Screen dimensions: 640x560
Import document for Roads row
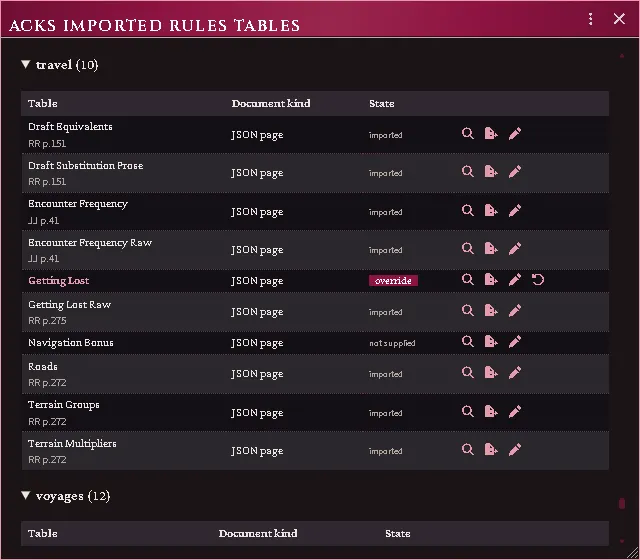[x=491, y=373]
